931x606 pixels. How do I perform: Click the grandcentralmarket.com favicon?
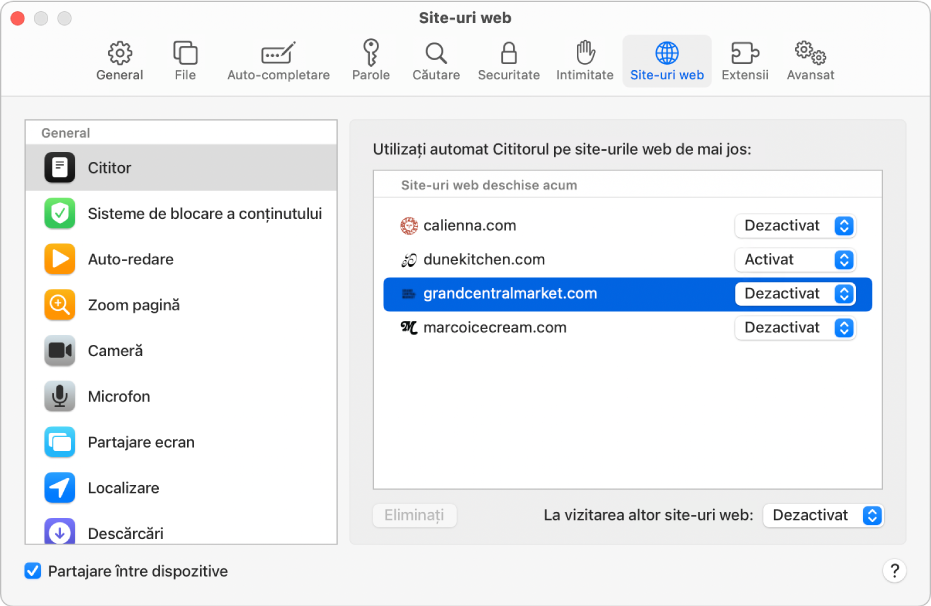click(408, 294)
